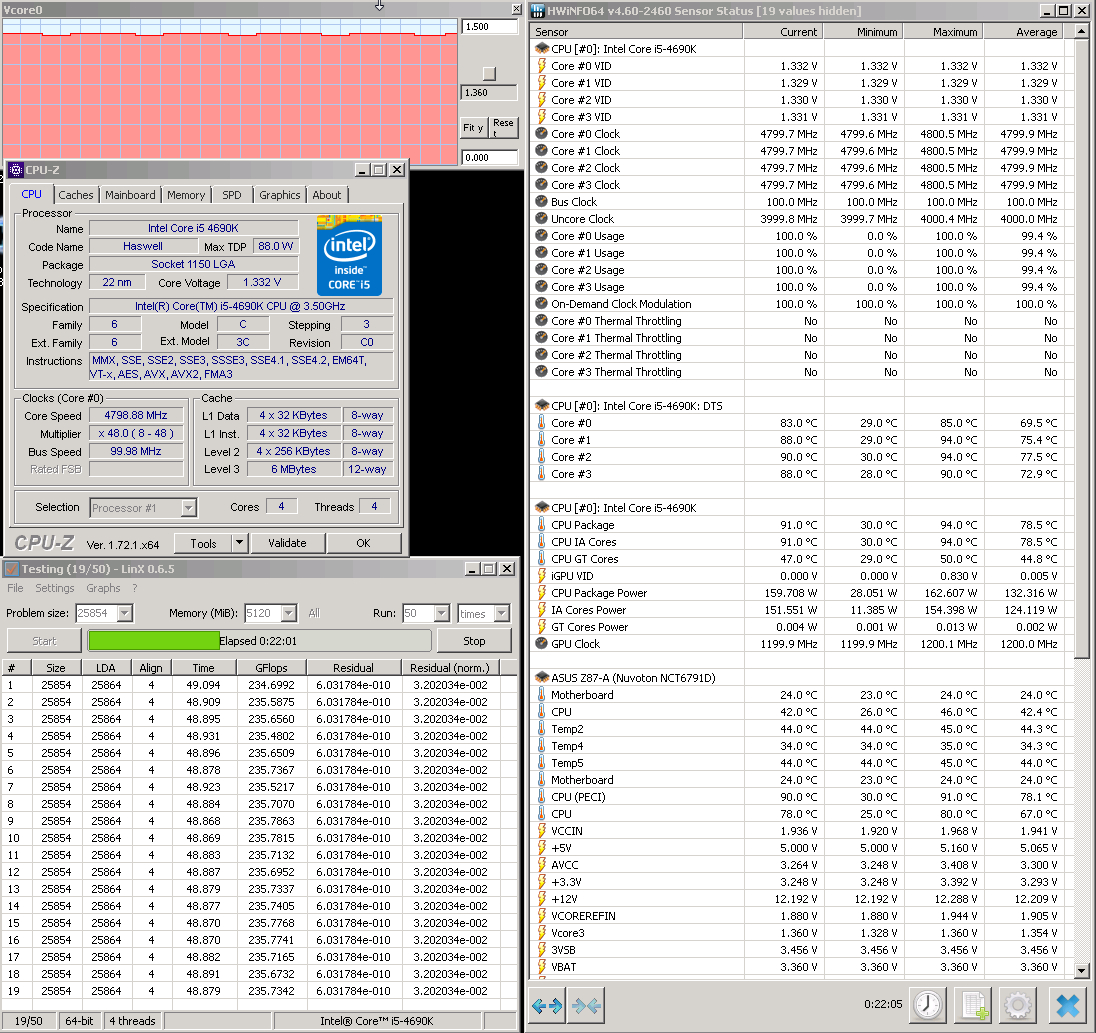
Task: Click the icon beside Core #0 Usage
Action: (x=542, y=236)
